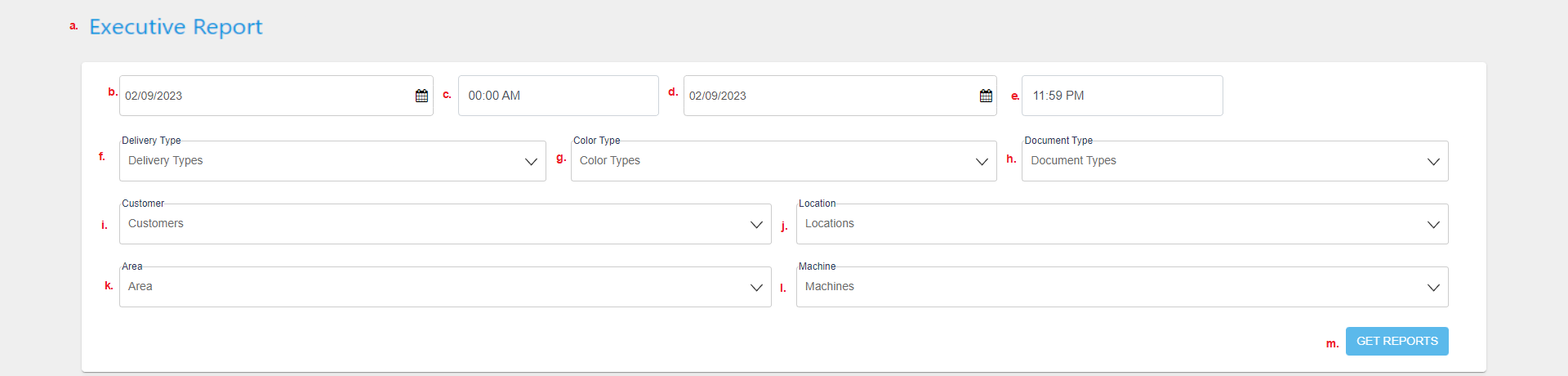Screen dimensions: 1568x376
Task: Expand the Document Types dropdown arrow
Action: point(1433,162)
